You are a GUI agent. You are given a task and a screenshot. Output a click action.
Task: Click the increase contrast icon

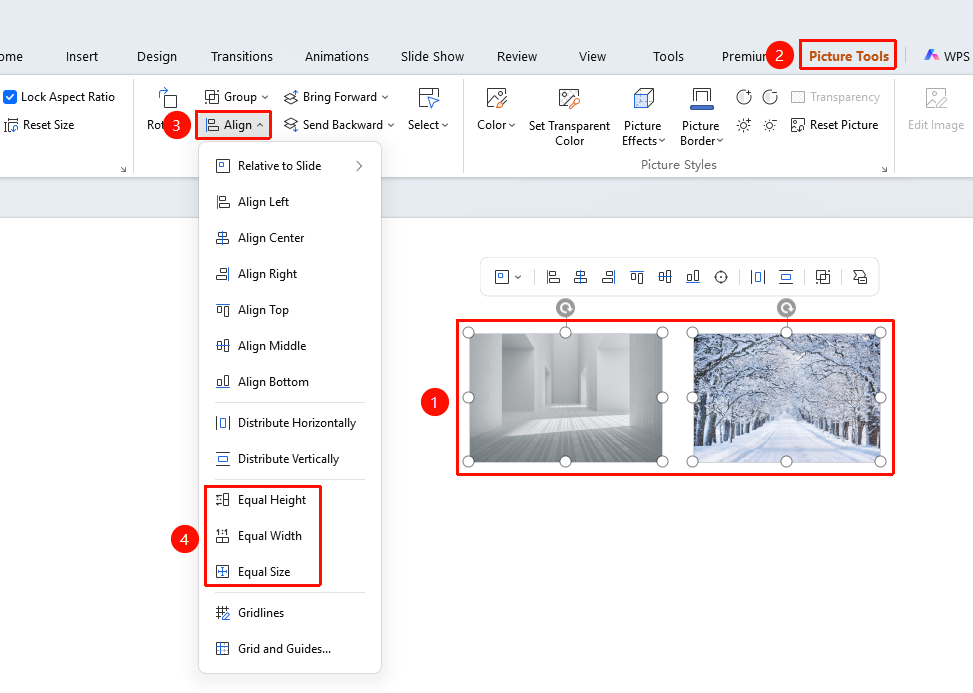pos(743,97)
